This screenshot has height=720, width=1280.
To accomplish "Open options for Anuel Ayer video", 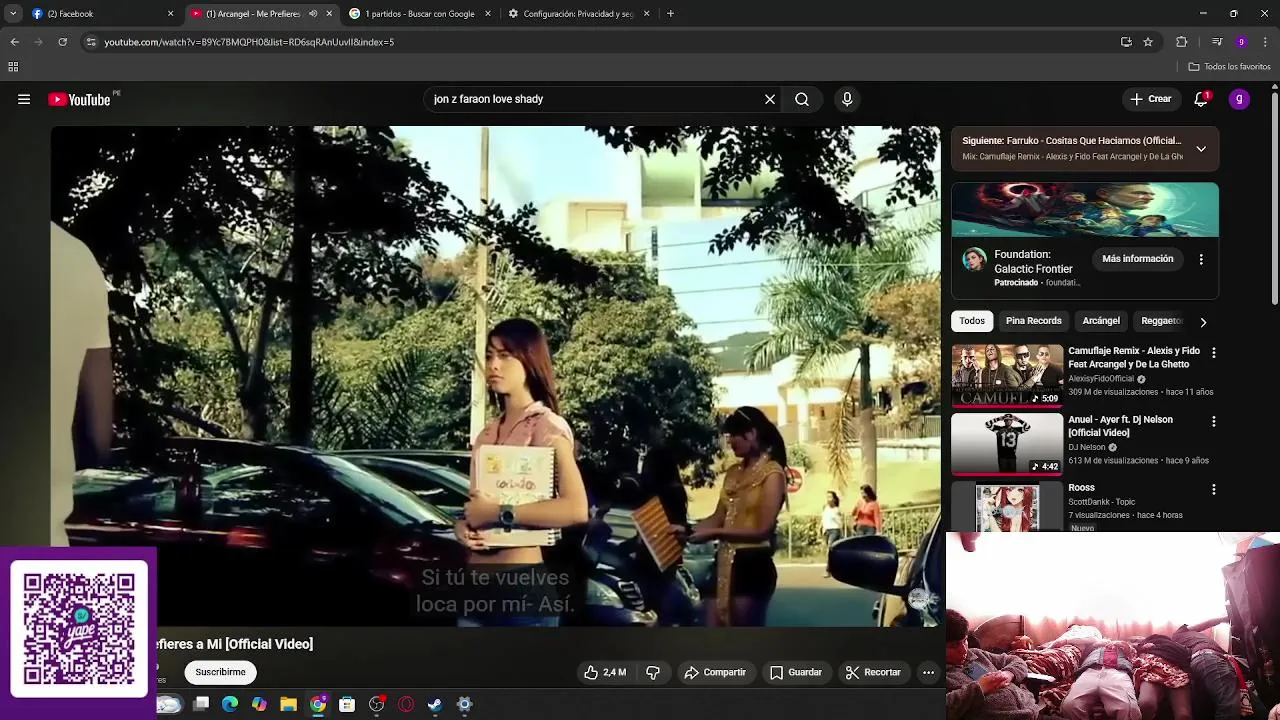I will 1214,422.
